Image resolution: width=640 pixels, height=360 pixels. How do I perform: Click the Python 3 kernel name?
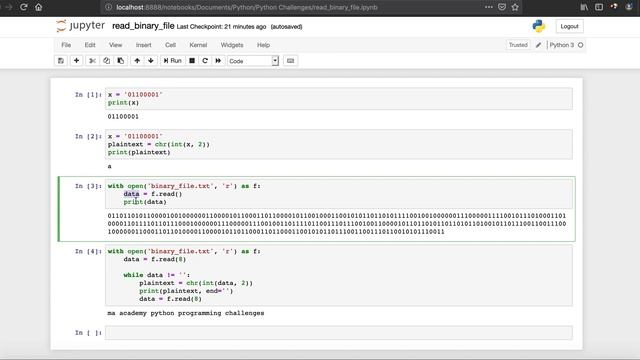coord(562,45)
